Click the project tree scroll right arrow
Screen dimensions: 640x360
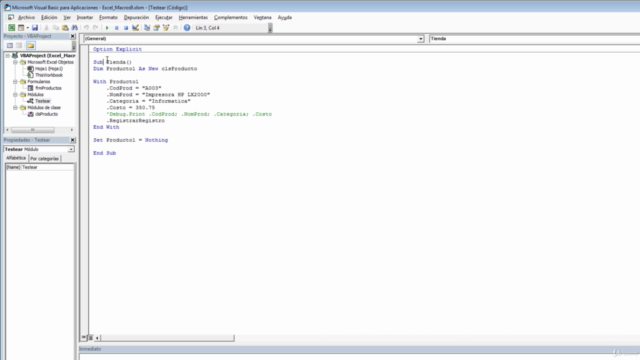[x=72, y=130]
